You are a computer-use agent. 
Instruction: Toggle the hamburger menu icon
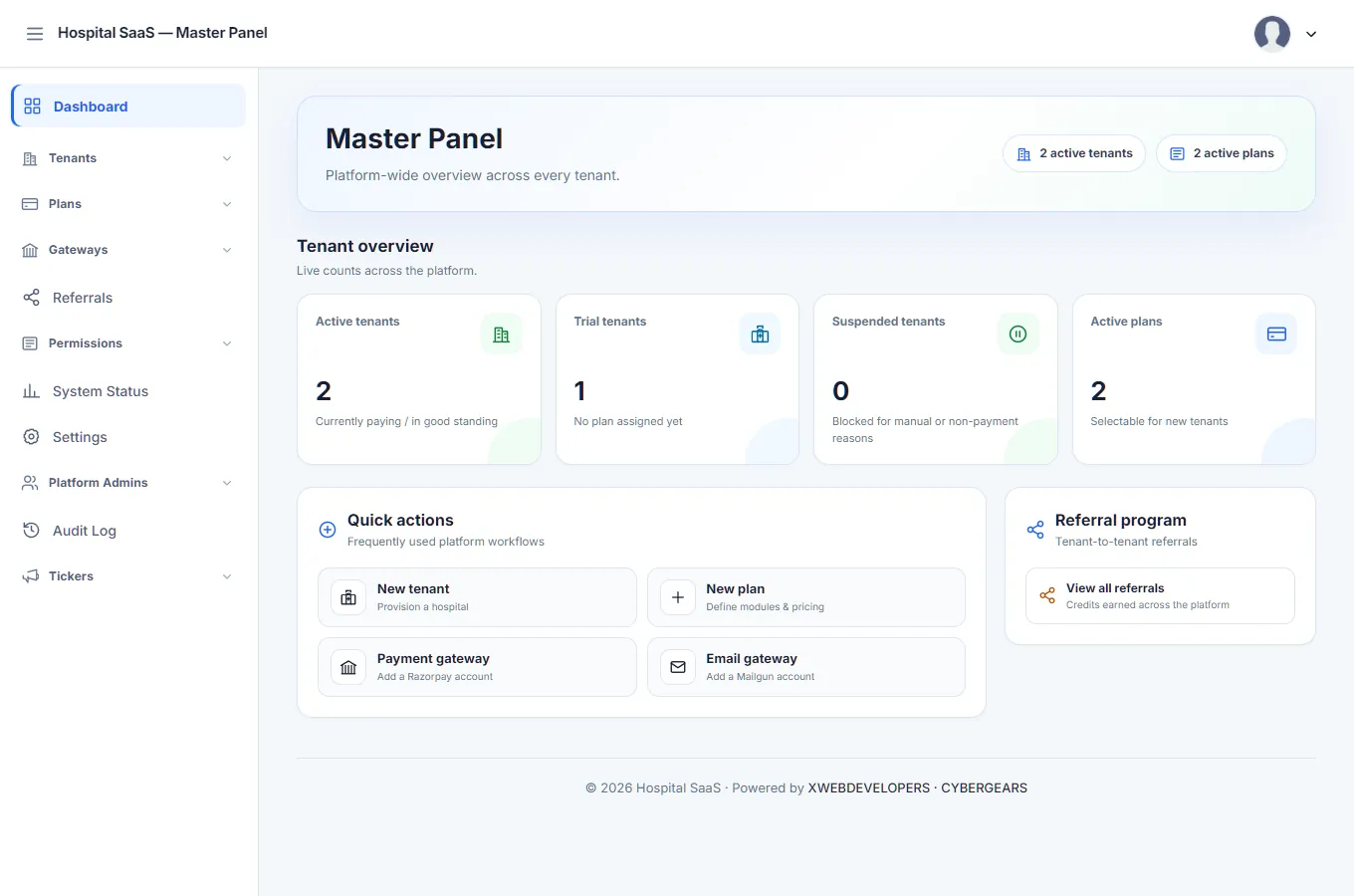(35, 34)
